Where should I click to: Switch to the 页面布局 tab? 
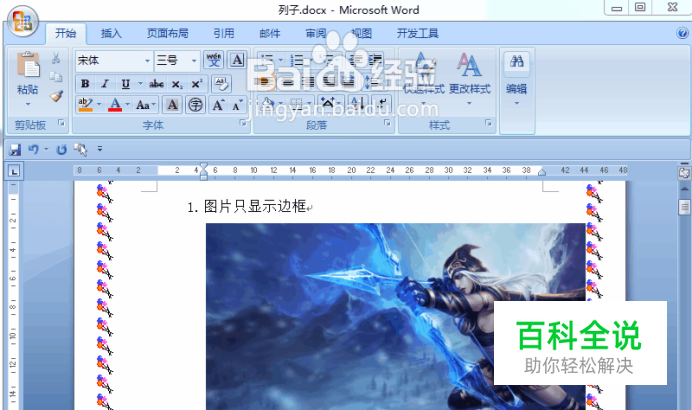(x=167, y=34)
